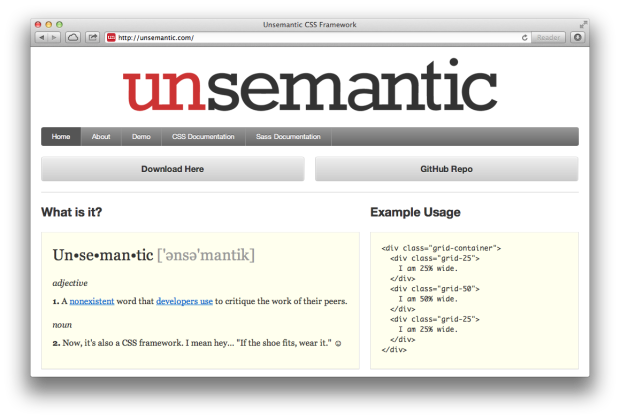Enter full screen with the corner arrows icon
The height and width of the screenshot is (419, 620).
[583, 25]
